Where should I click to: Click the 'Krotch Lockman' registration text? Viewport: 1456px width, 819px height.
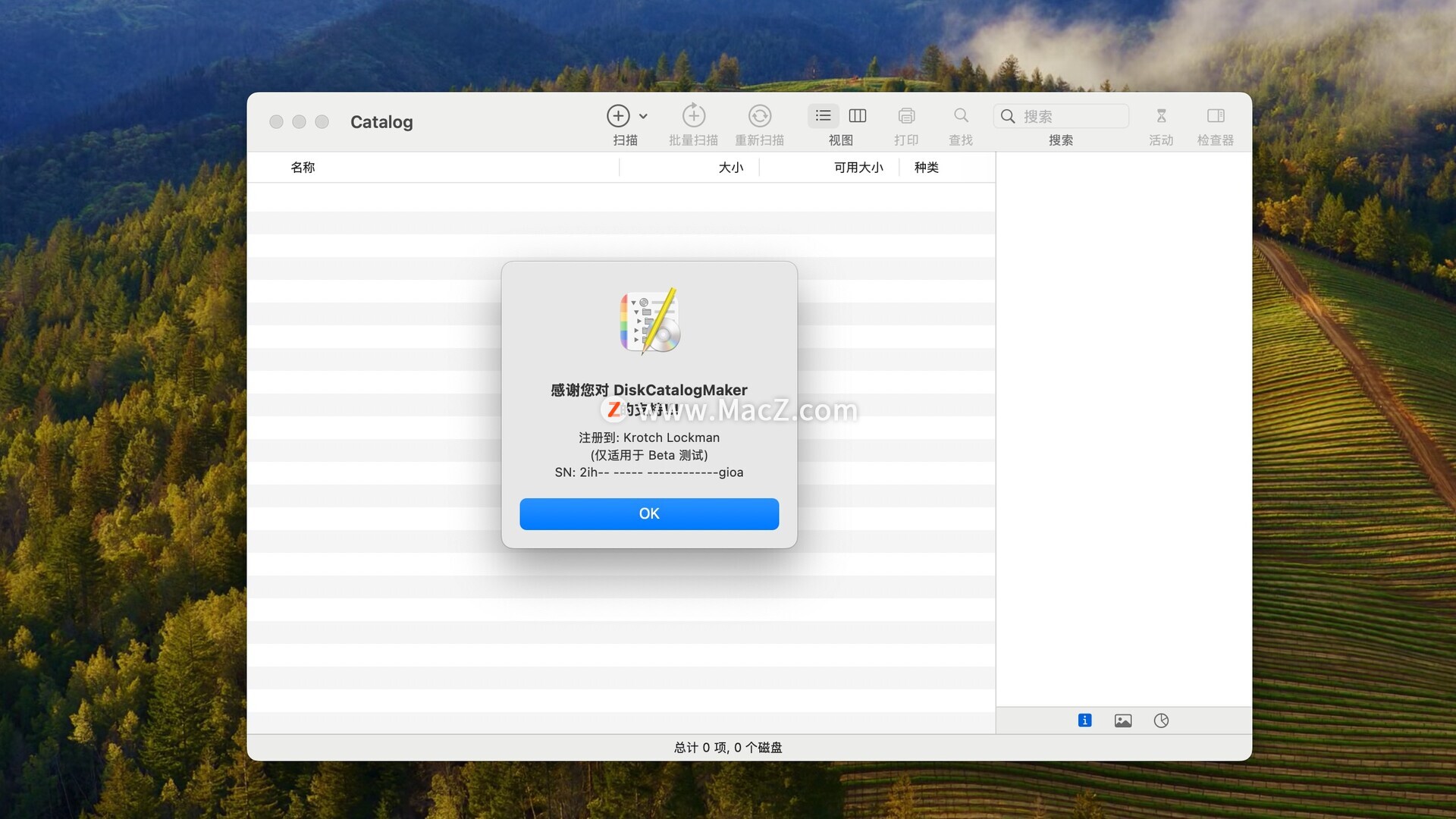671,438
